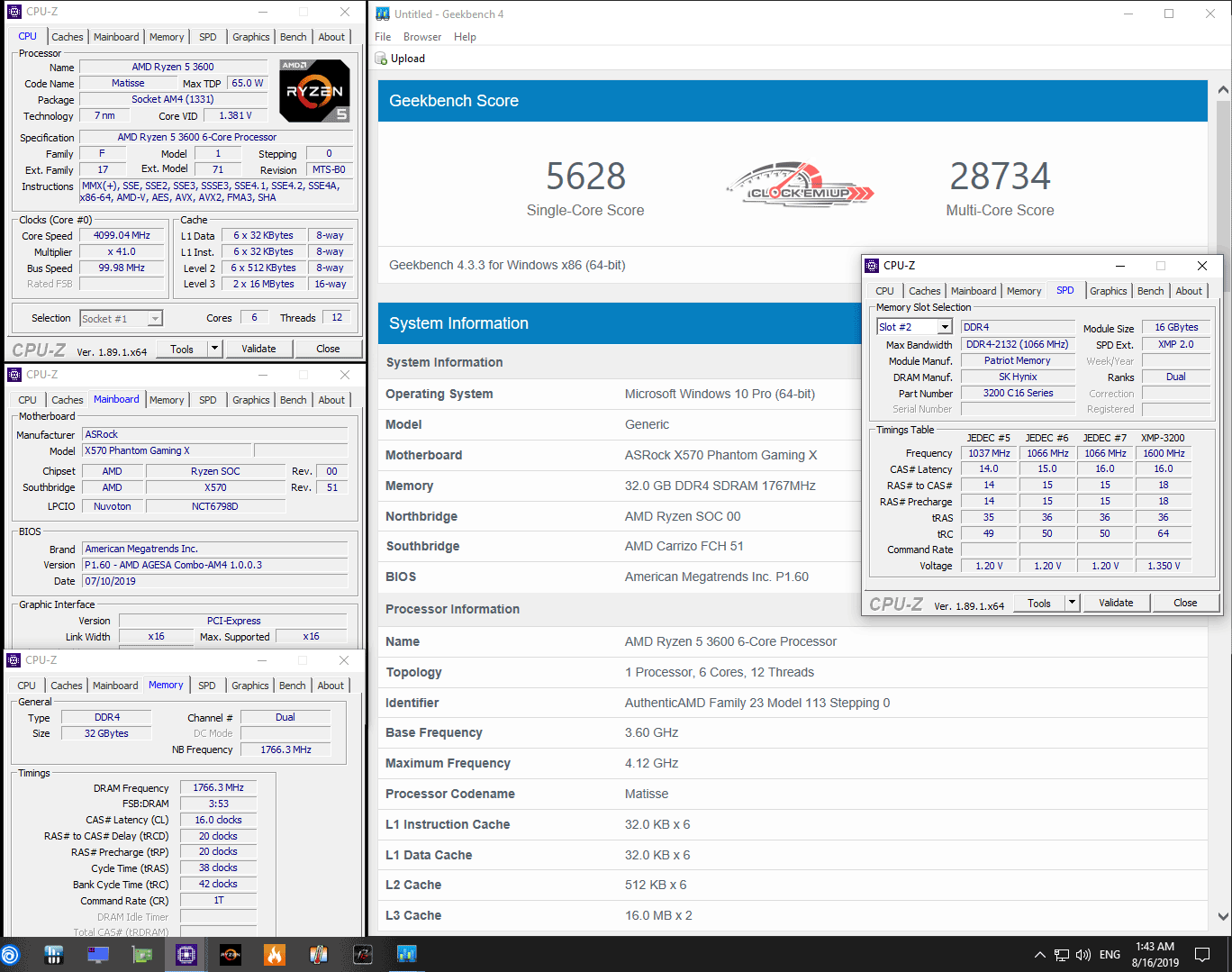Open the Socket #1 selection dropdown

tap(155, 319)
